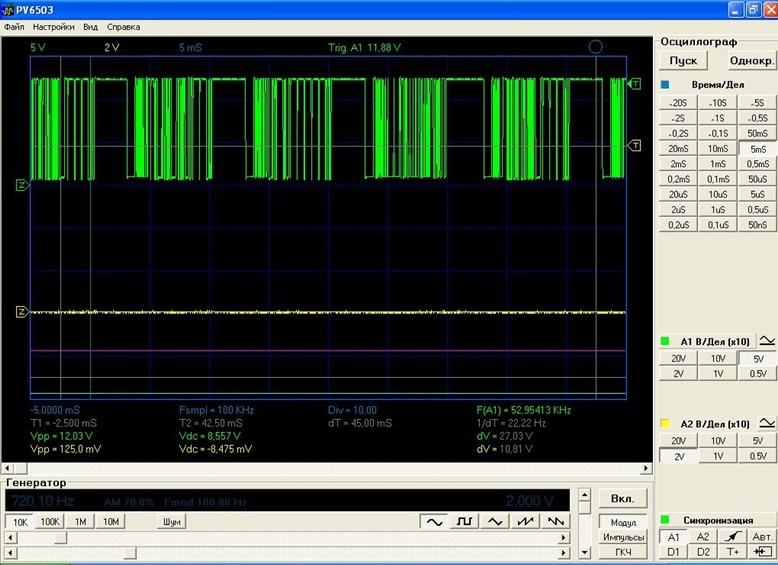This screenshot has width=778, height=565.
Task: Click the 2,000 V amplitude readout
Action: coord(529,501)
